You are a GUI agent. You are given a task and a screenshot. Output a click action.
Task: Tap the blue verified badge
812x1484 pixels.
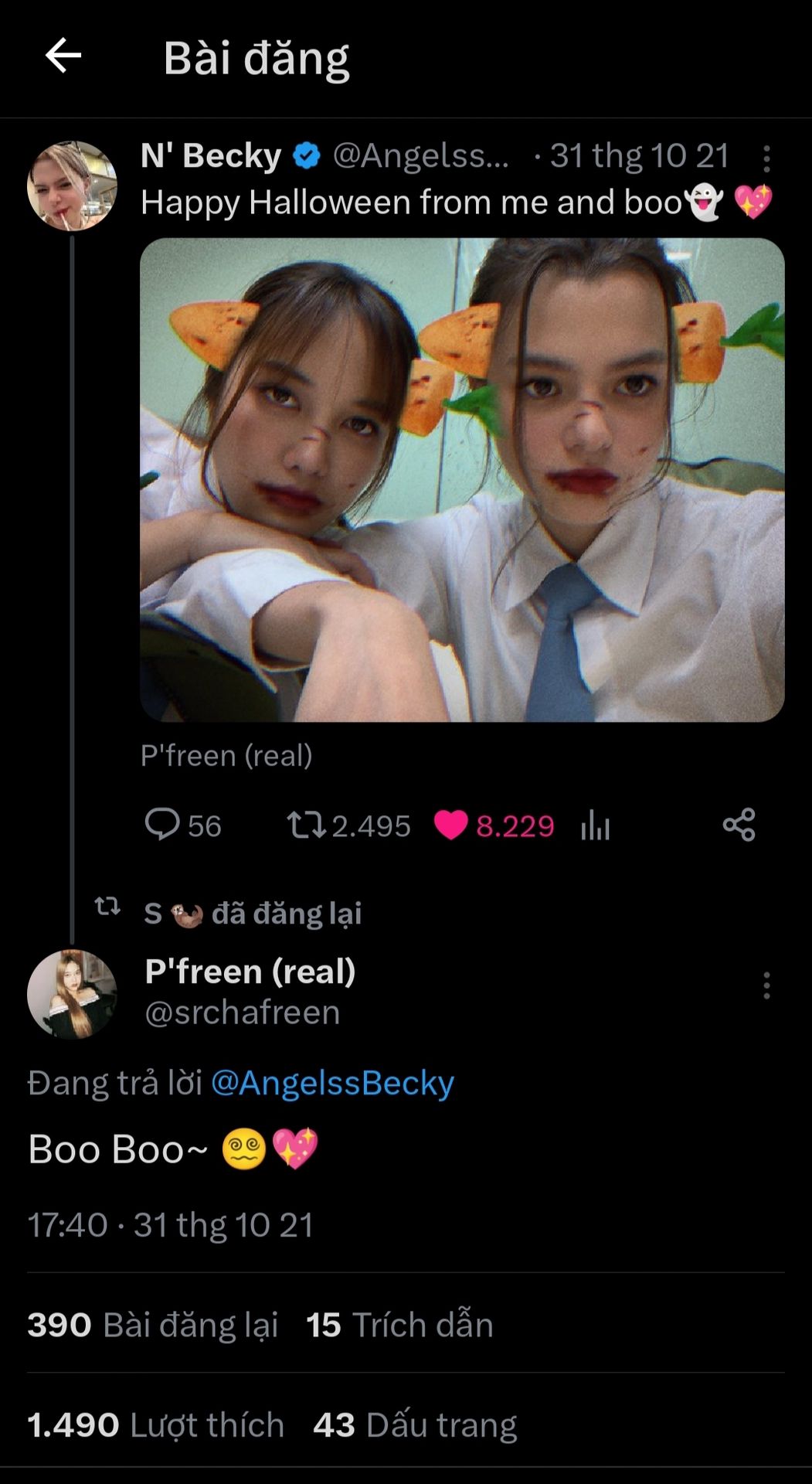pyautogui.click(x=307, y=156)
